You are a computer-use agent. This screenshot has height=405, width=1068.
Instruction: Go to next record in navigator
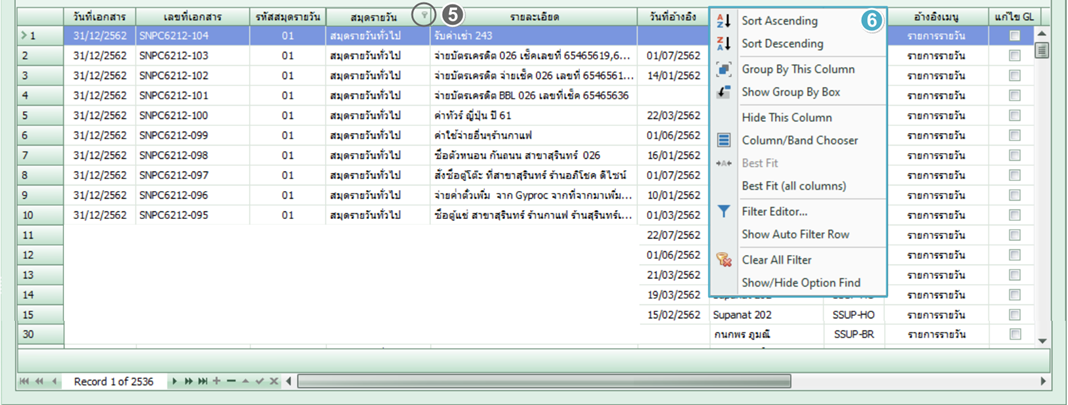(x=175, y=382)
